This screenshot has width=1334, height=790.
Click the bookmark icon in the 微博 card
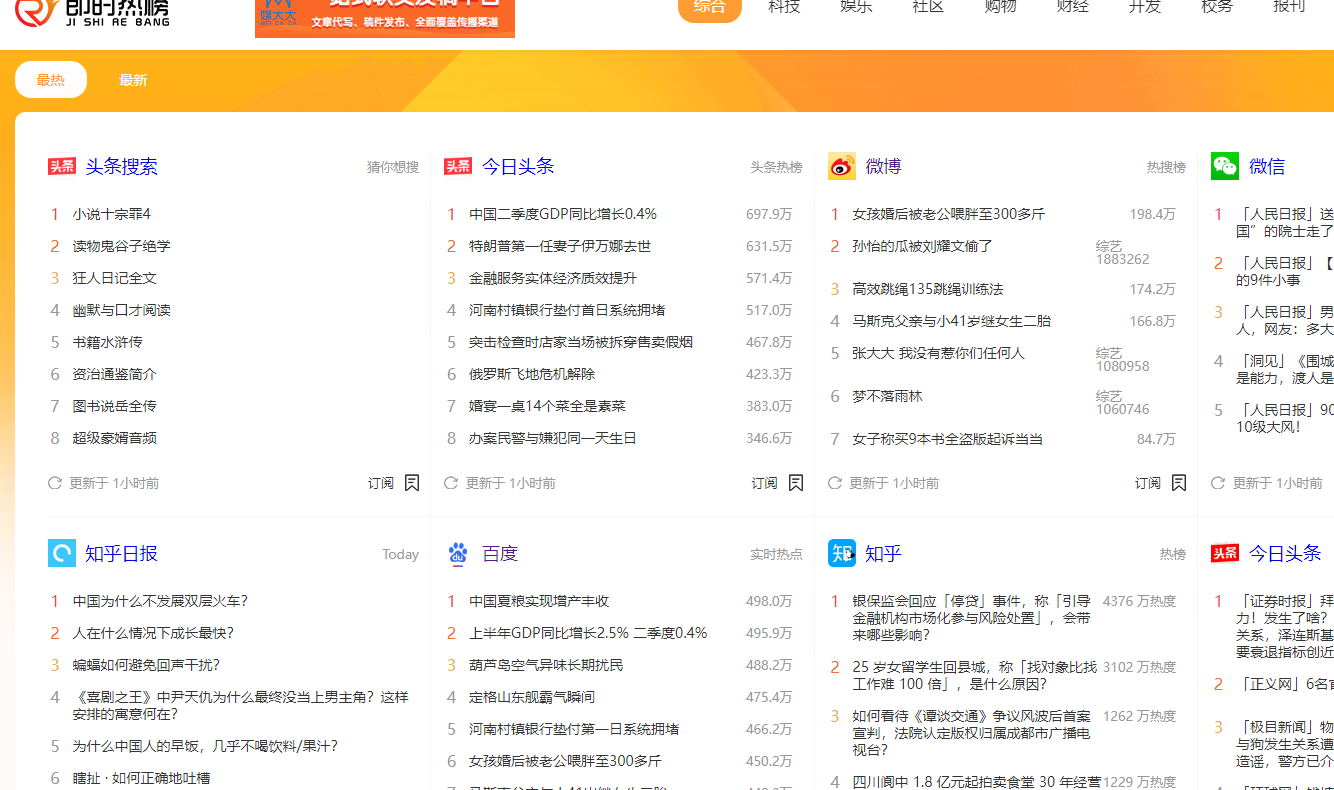pyautogui.click(x=1179, y=483)
